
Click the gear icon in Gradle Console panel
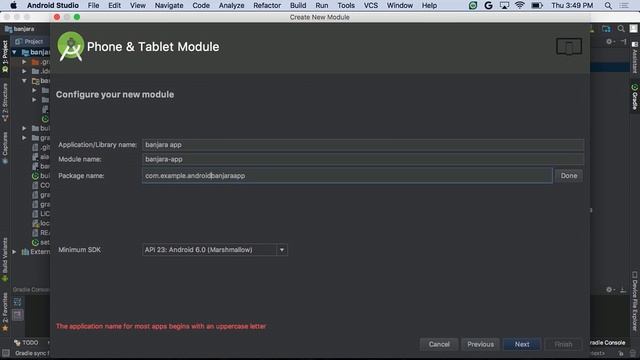click(x=609, y=289)
